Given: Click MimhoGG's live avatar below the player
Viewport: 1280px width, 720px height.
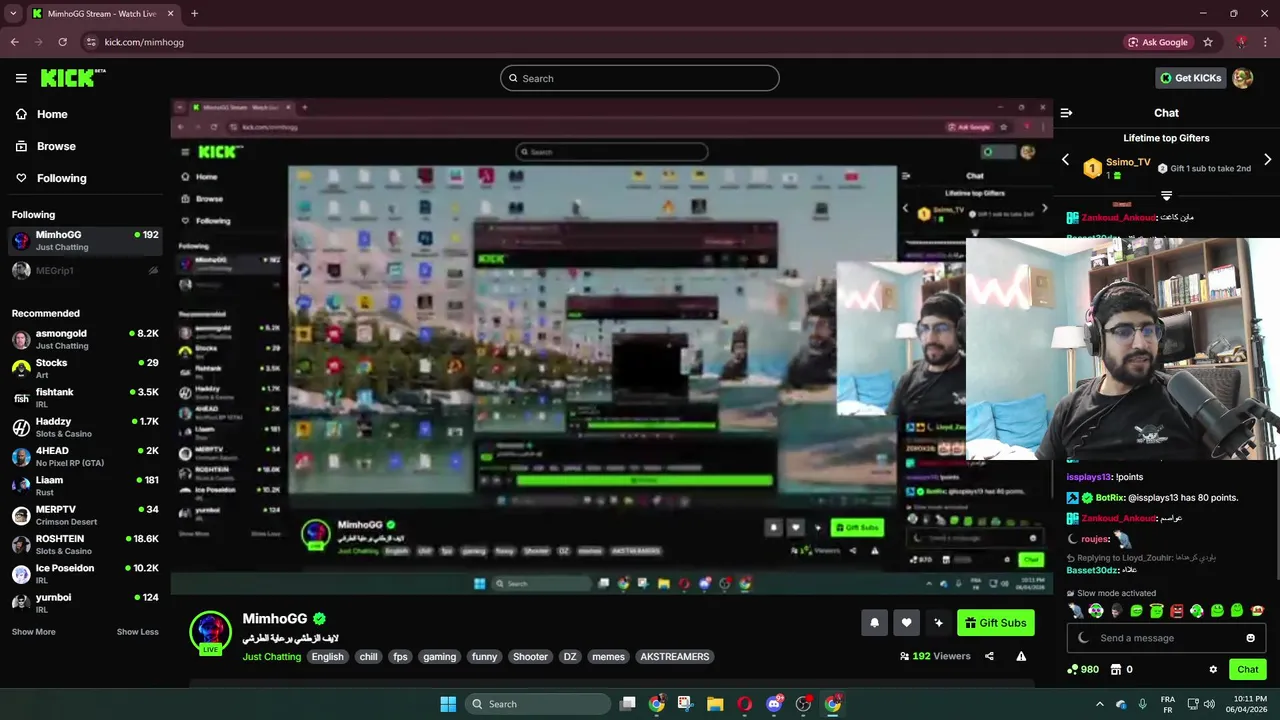Looking at the screenshot, I should pos(210,632).
